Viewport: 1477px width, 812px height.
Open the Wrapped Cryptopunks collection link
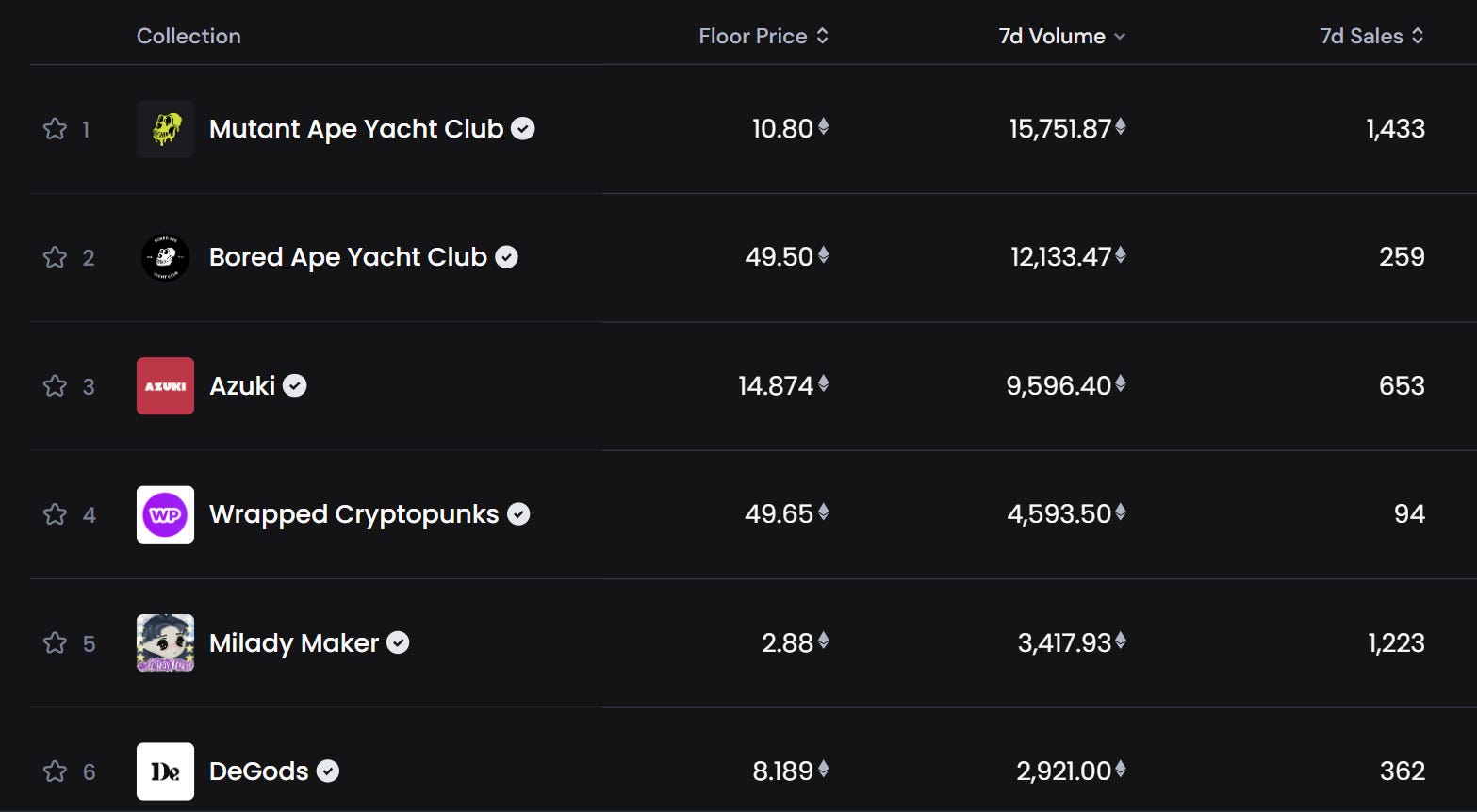click(354, 514)
